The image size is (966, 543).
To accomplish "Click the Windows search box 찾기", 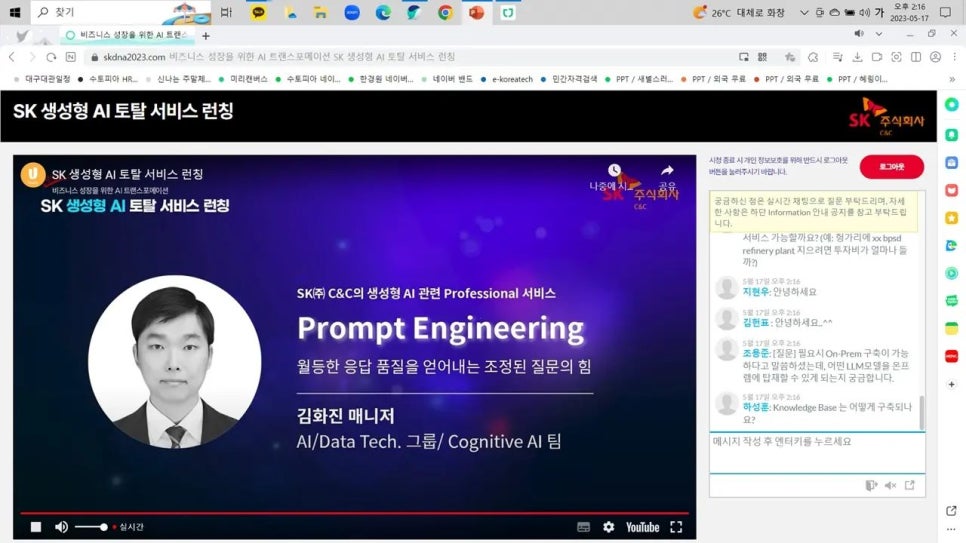I will [x=120, y=12].
